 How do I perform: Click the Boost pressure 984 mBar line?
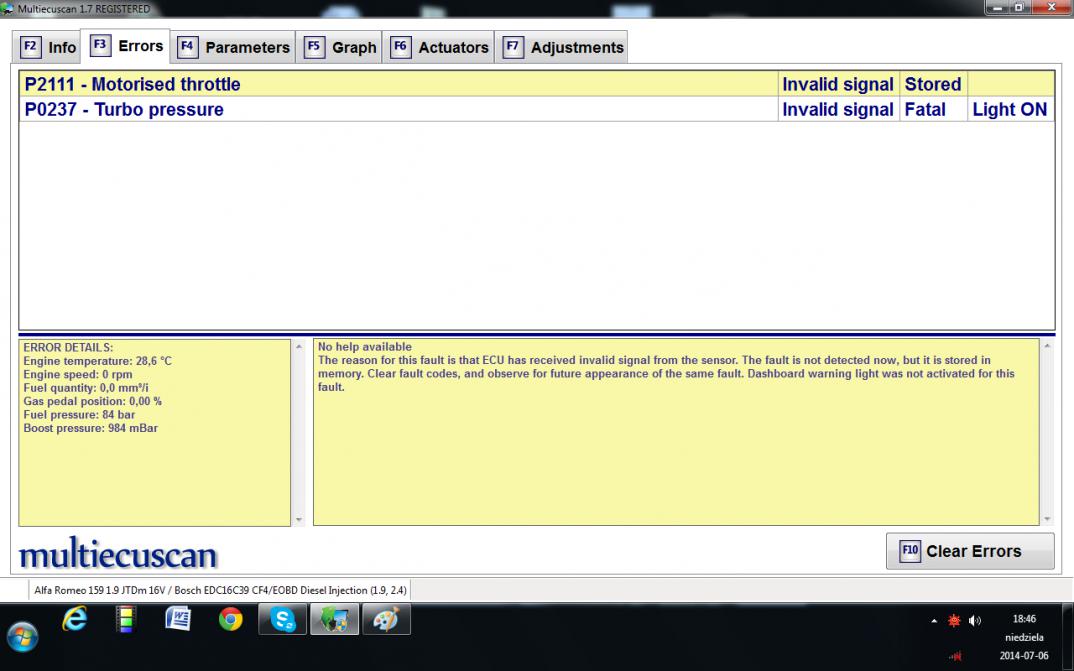pos(90,428)
